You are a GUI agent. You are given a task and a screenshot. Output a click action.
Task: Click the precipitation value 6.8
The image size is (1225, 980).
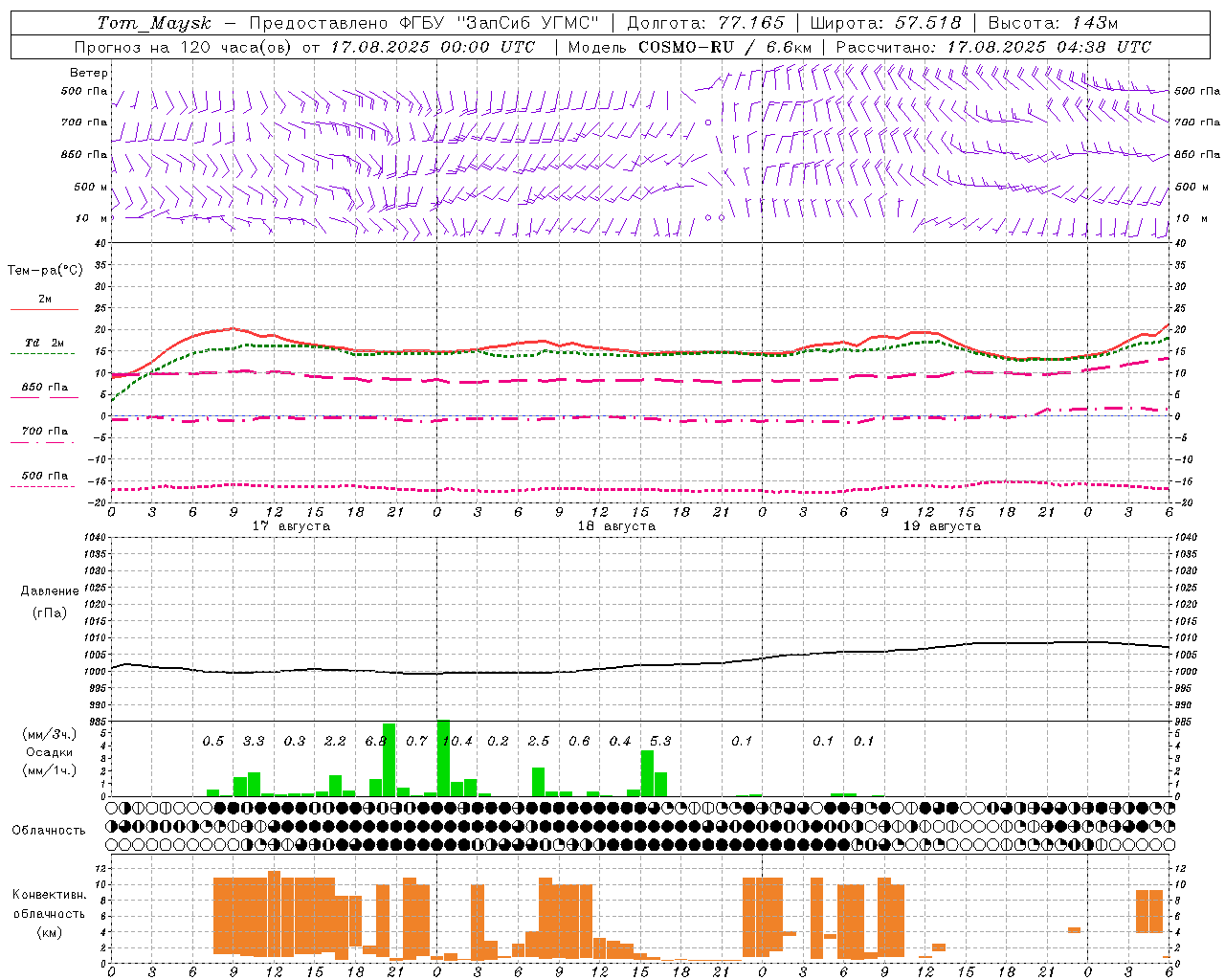pos(376,741)
